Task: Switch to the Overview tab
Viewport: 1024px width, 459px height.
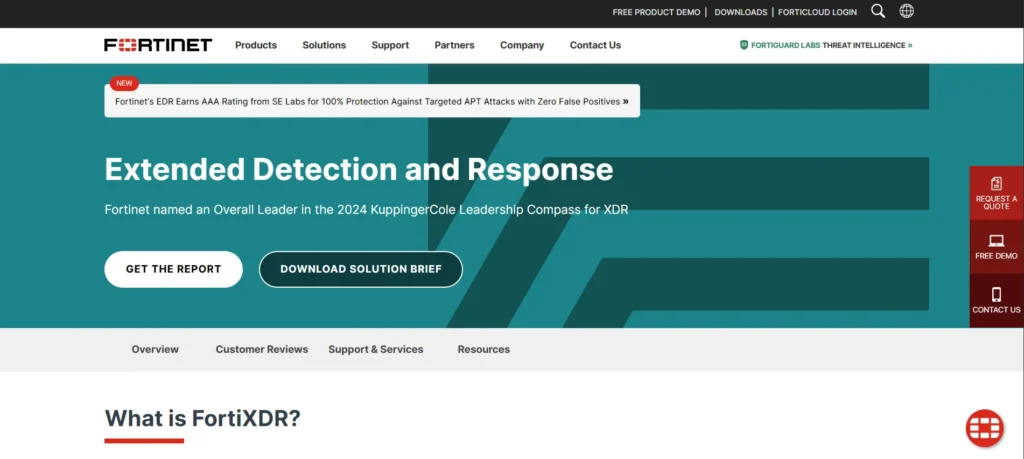Action: pyautogui.click(x=155, y=349)
